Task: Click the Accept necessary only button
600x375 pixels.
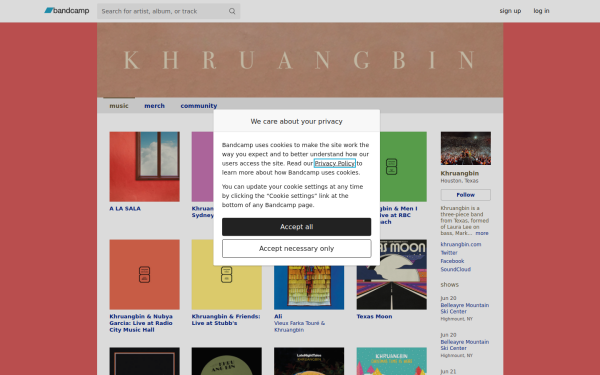Action: click(x=297, y=249)
